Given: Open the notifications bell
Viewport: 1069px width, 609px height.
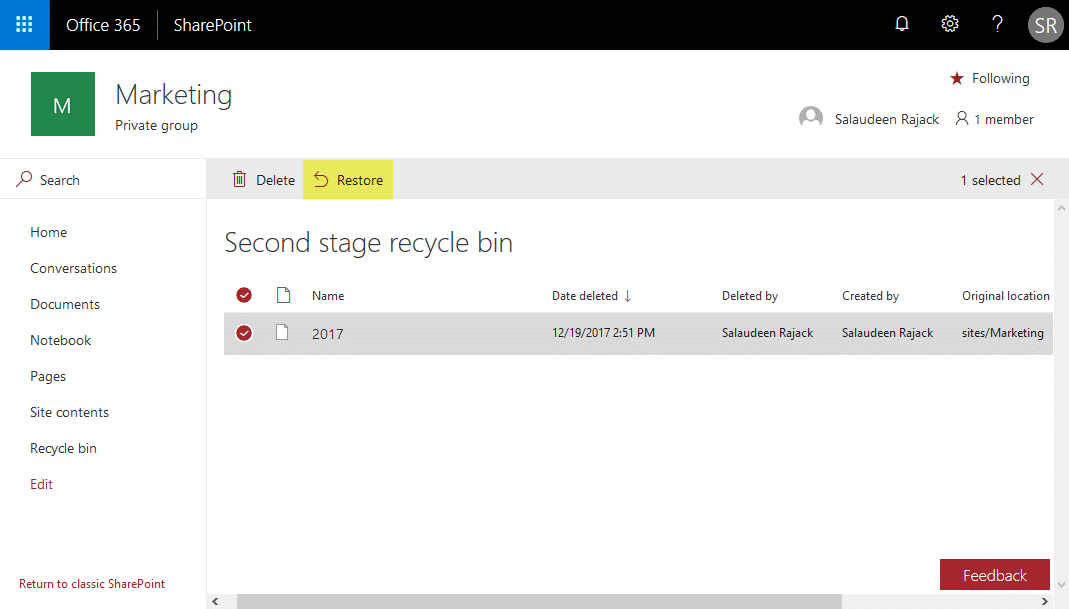Looking at the screenshot, I should [901, 23].
